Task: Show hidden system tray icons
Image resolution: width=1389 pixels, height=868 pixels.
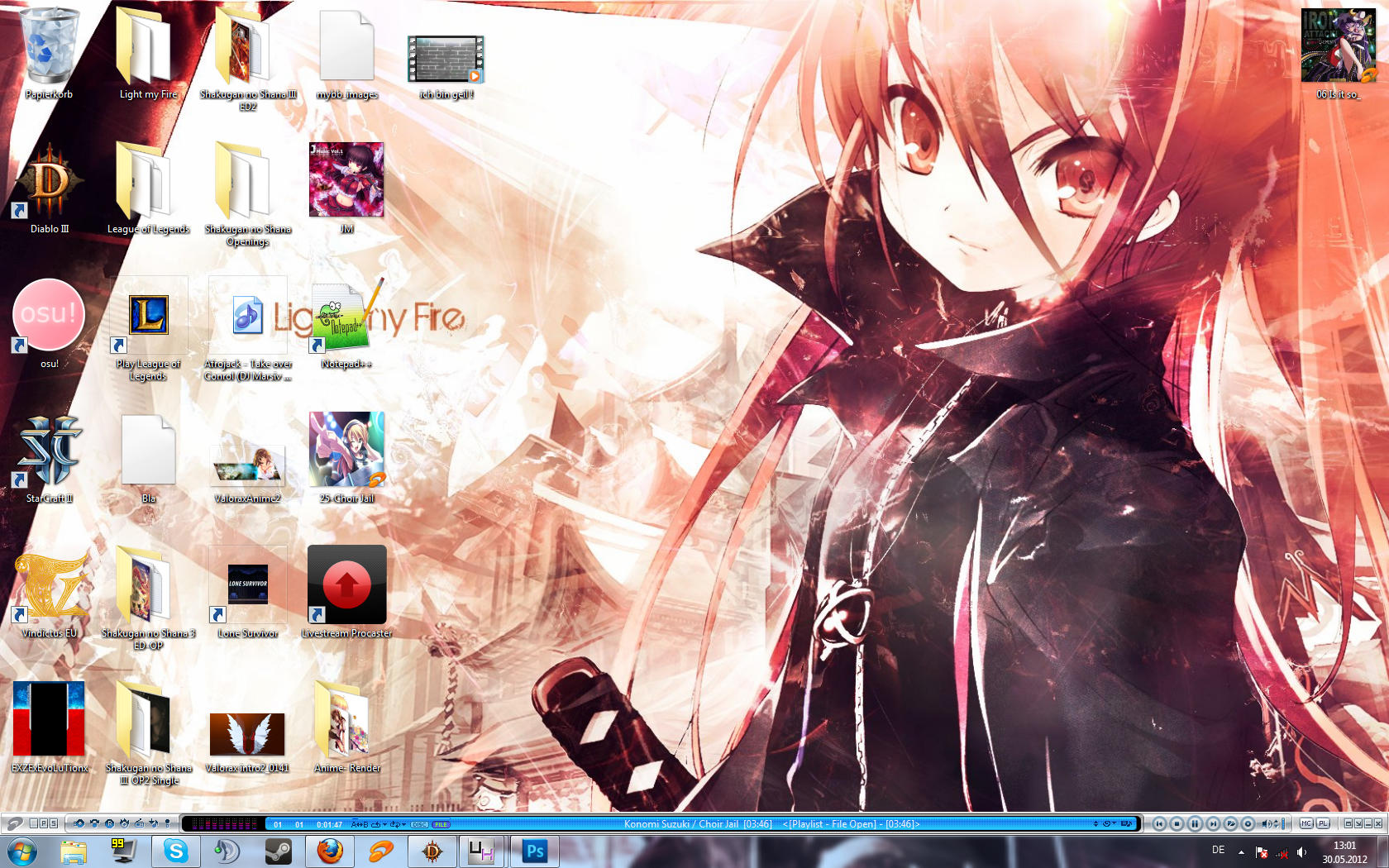Action: (x=1241, y=851)
